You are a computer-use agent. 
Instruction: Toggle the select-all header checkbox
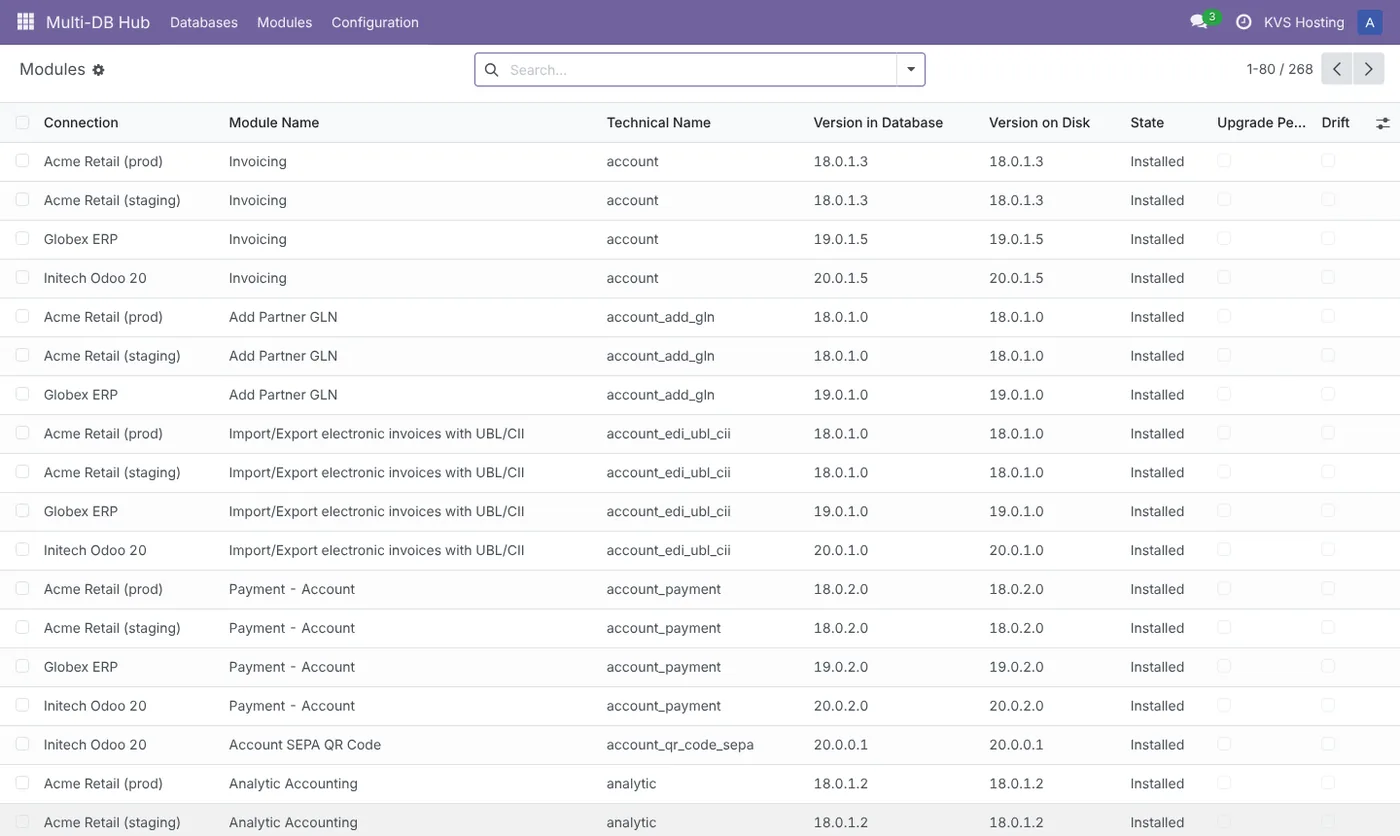22,122
